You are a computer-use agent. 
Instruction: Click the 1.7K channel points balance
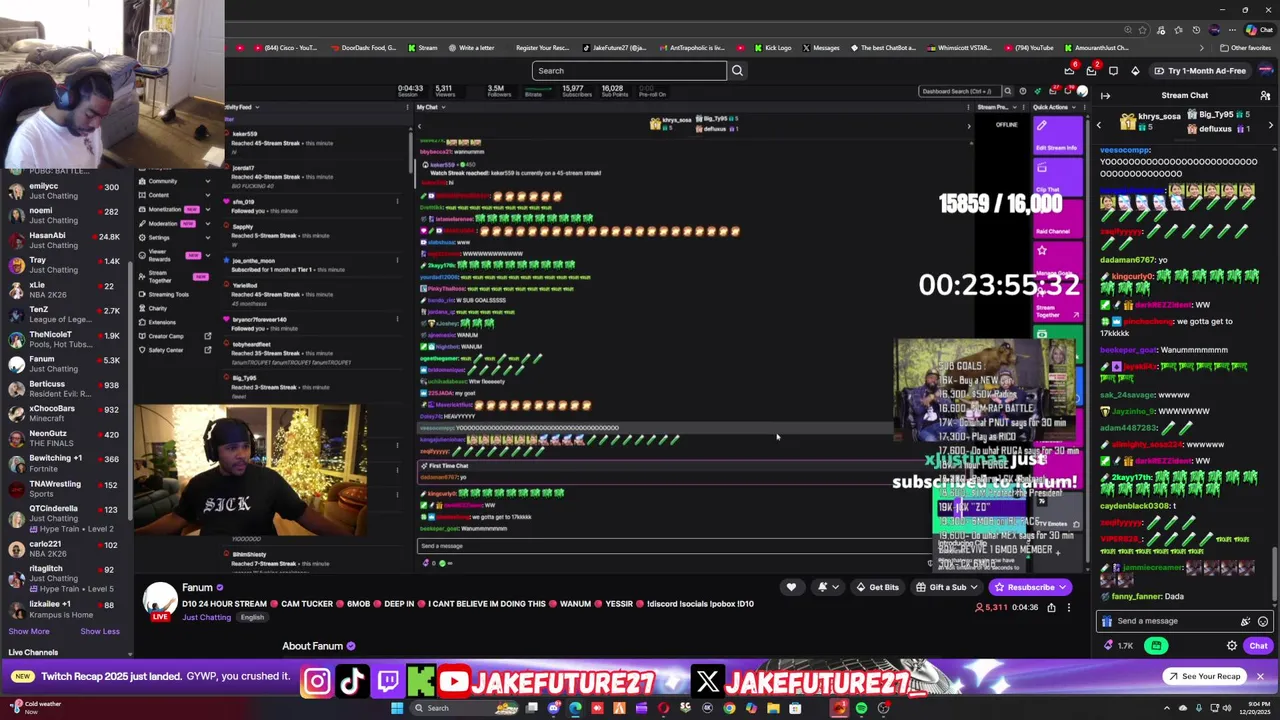[x=1118, y=646]
